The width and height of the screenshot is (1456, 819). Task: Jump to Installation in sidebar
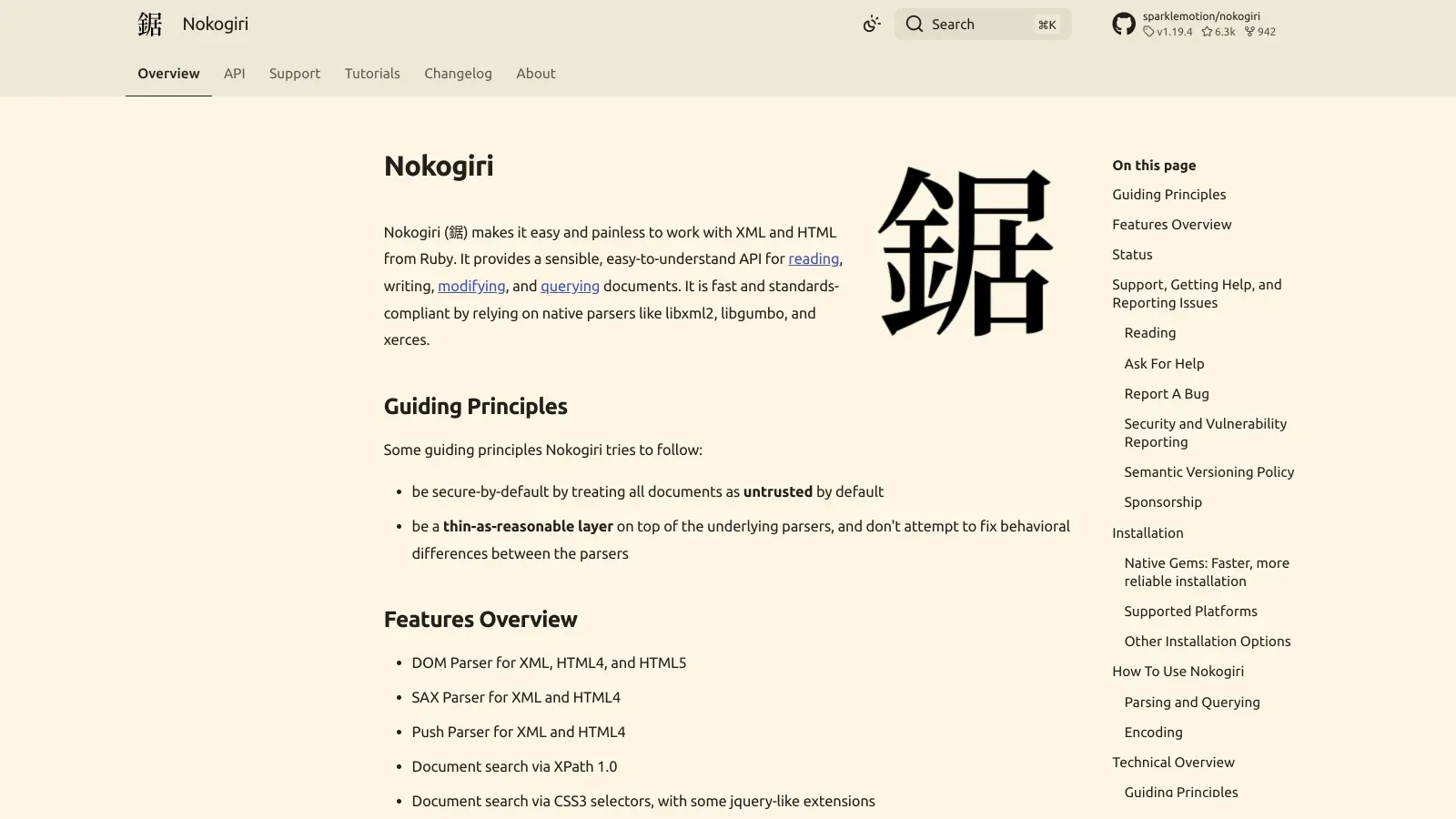coord(1148,533)
